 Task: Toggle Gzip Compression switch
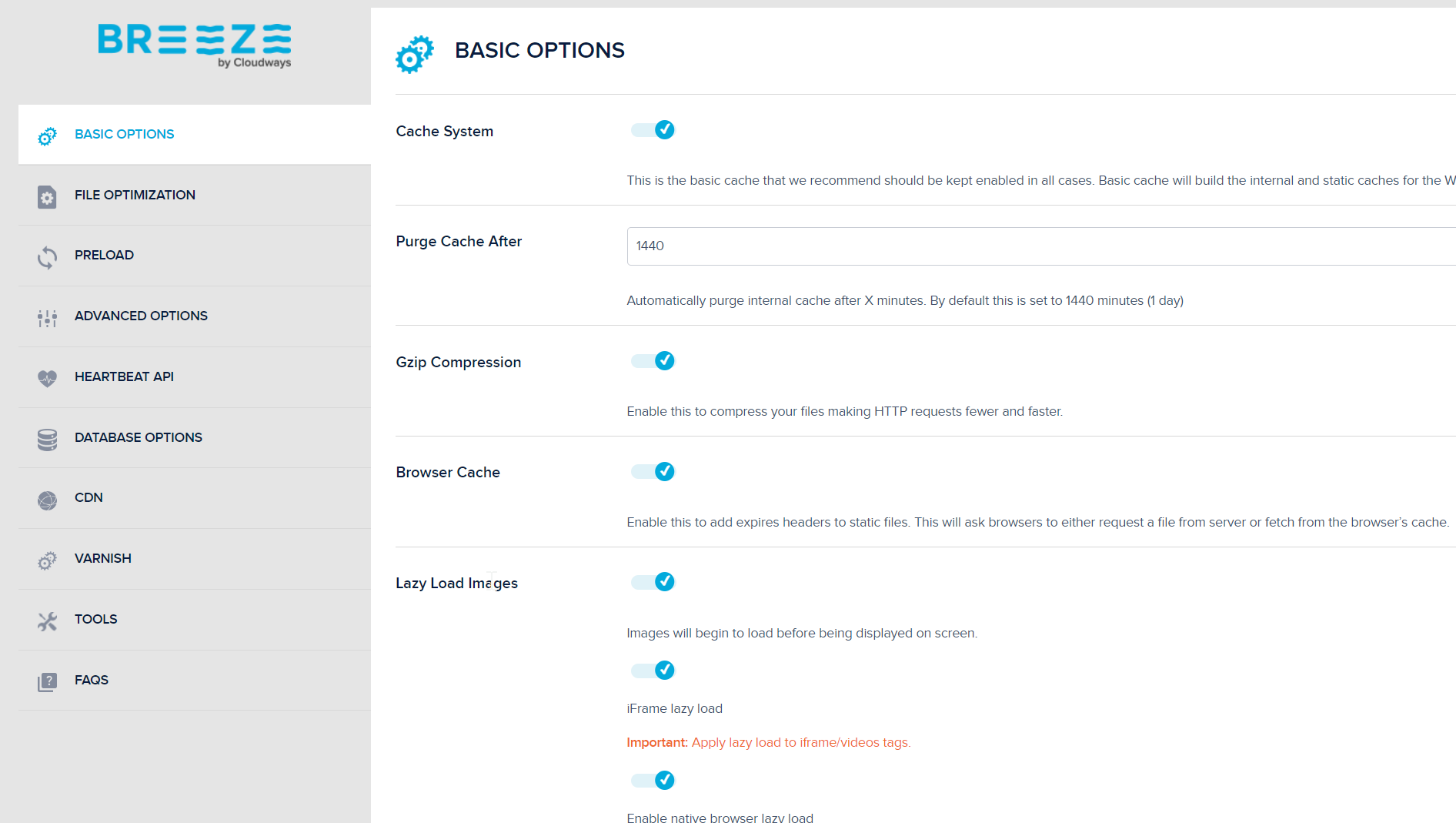coord(653,361)
